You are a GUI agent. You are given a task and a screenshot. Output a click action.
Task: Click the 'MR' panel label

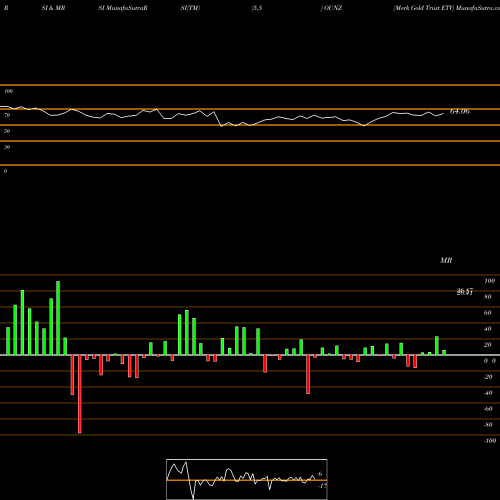(x=446, y=260)
